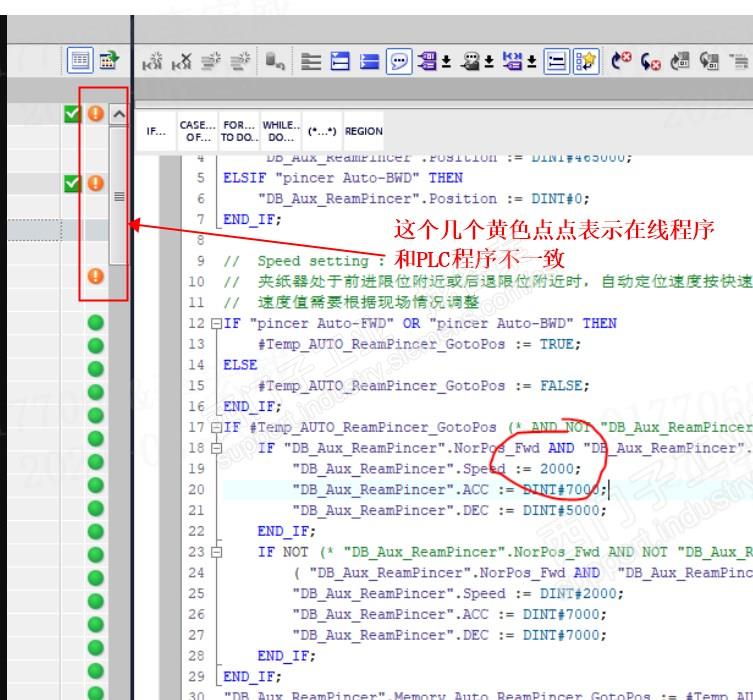Image resolution: width=753 pixels, height=700 pixels.
Task: Collapse the nested IF at line 18
Action: click(217, 448)
